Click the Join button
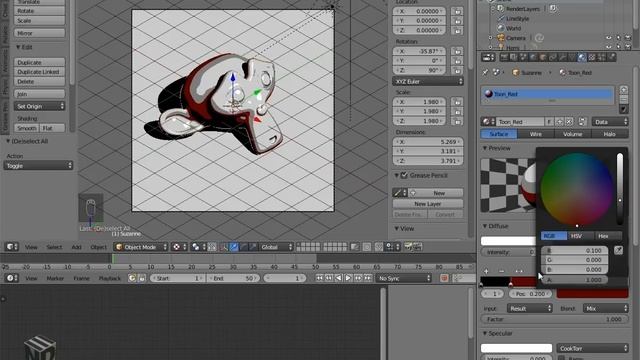 [39, 94]
